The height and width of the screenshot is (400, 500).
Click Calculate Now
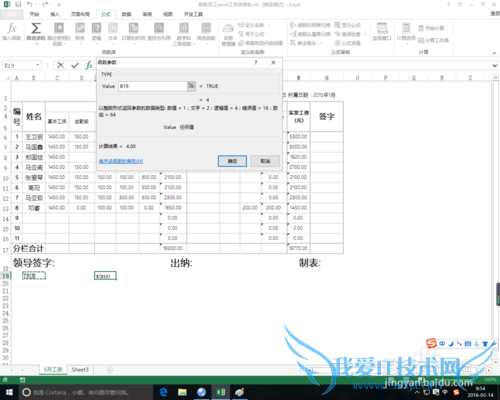coord(431,28)
